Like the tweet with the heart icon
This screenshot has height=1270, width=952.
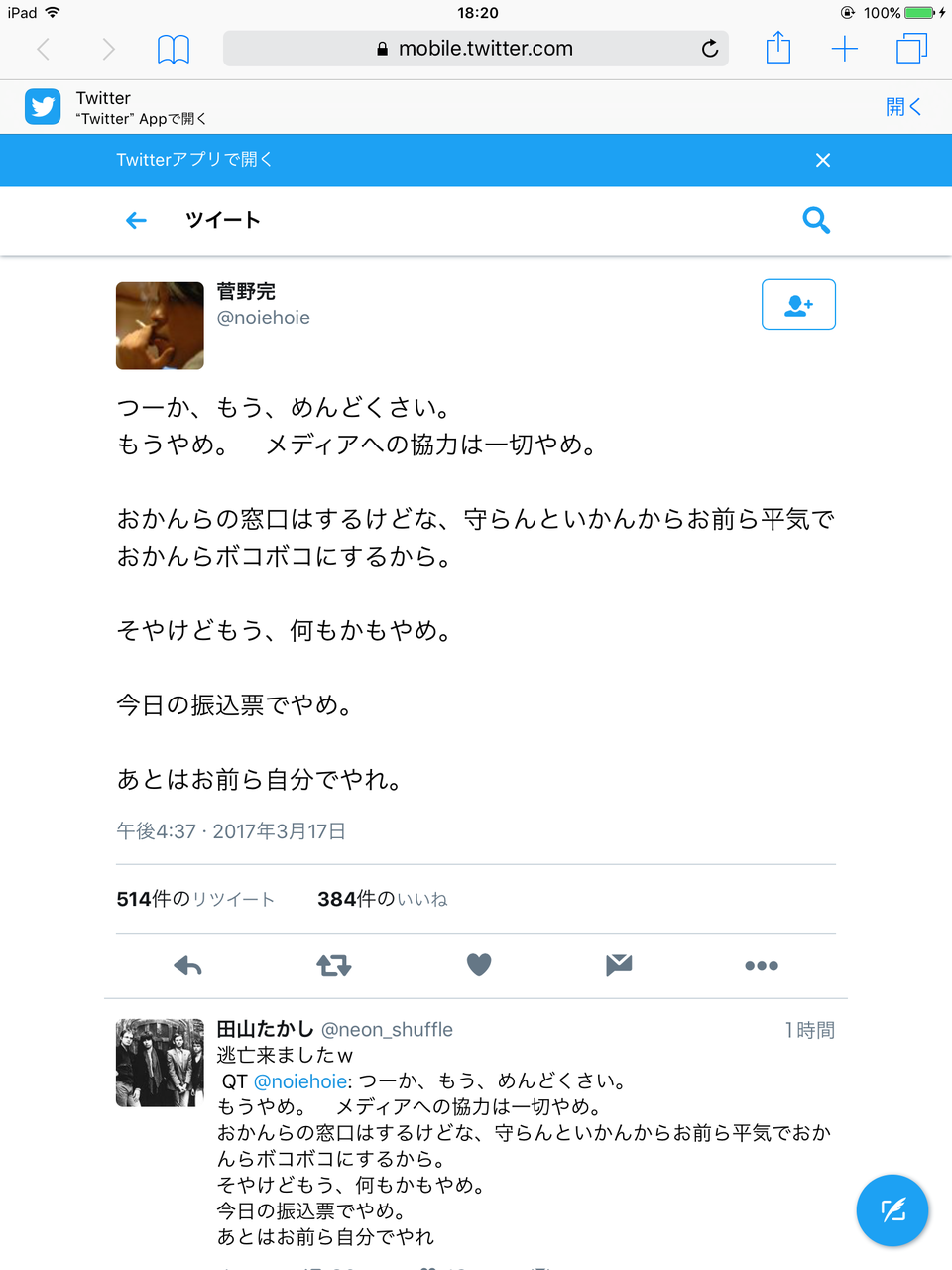coord(479,964)
